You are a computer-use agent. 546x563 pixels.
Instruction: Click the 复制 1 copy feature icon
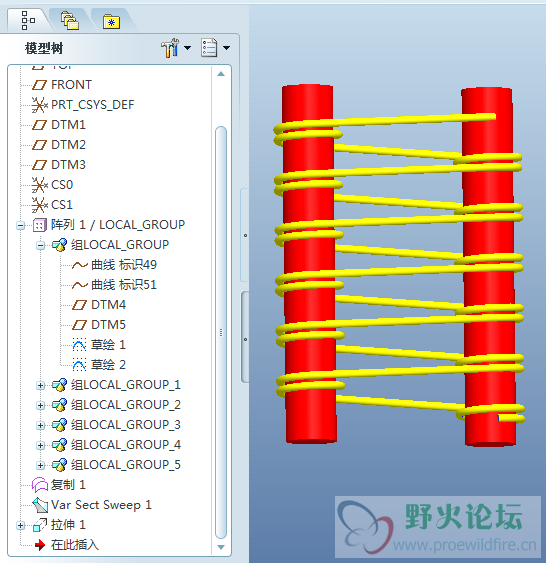pyautogui.click(x=40, y=485)
